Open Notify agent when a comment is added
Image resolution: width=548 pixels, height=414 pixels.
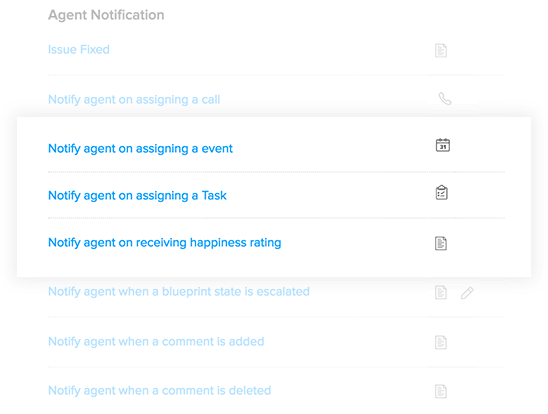coord(156,341)
